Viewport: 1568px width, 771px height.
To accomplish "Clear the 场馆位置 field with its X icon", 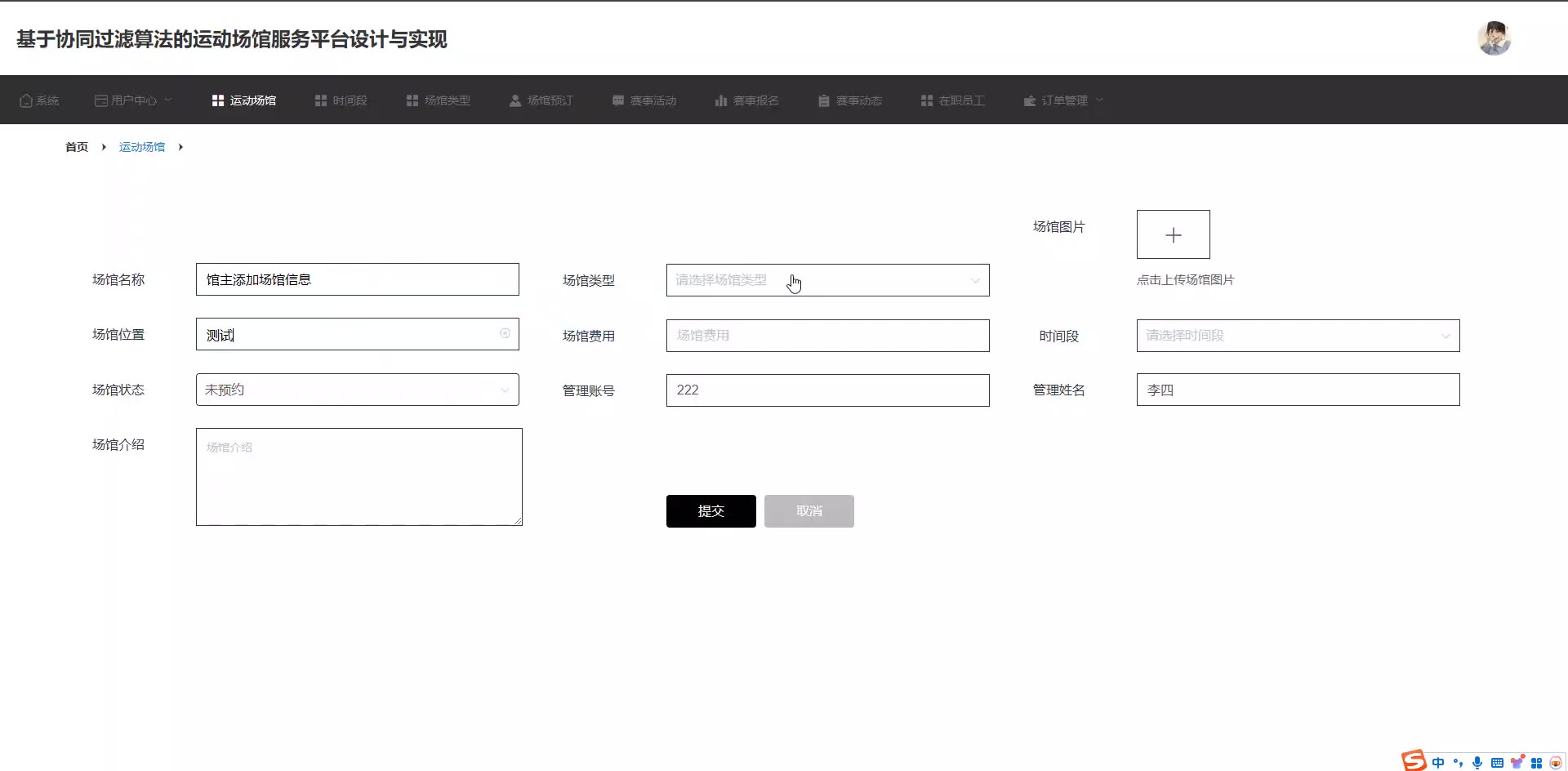I will tap(505, 333).
